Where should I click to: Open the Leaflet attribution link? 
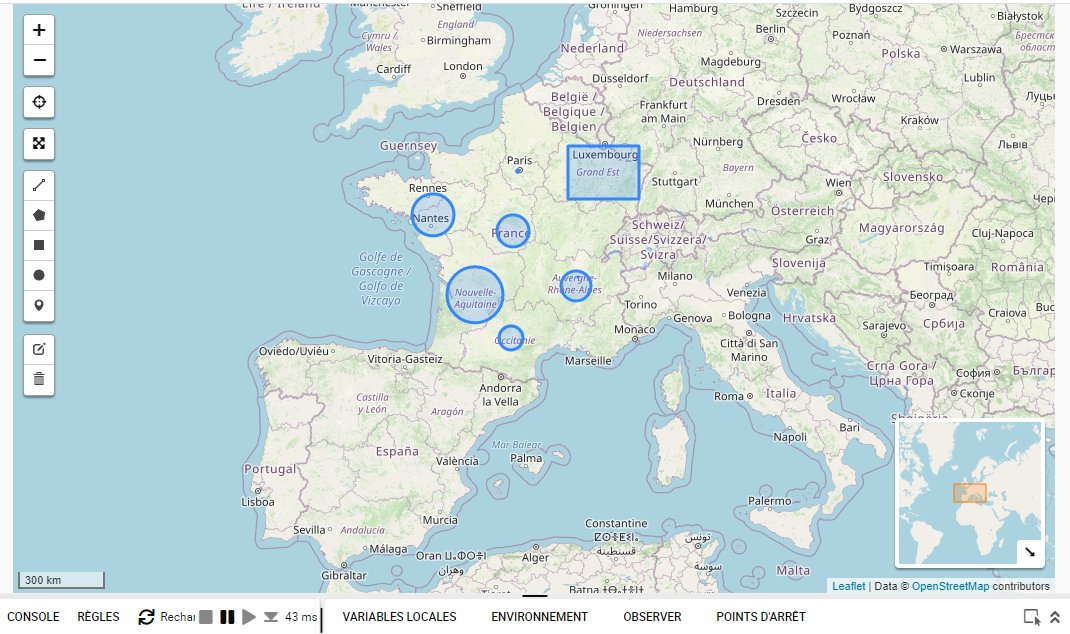pyautogui.click(x=848, y=586)
